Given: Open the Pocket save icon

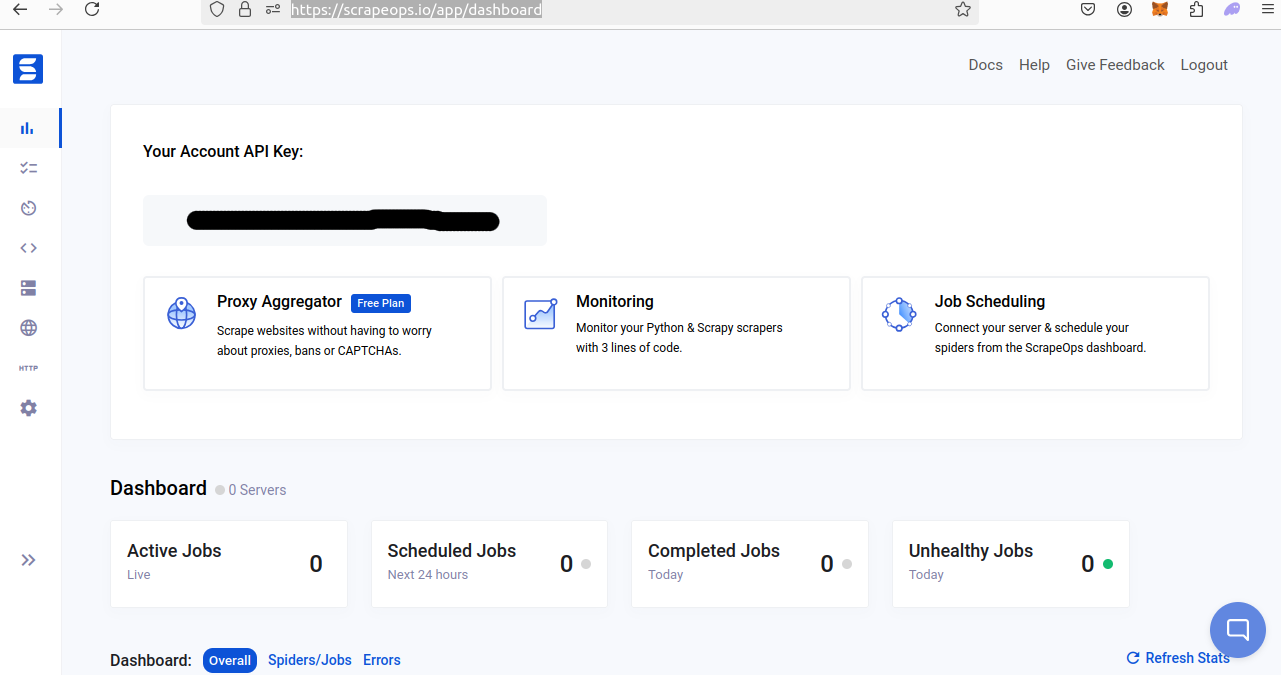Looking at the screenshot, I should click(x=1089, y=9).
